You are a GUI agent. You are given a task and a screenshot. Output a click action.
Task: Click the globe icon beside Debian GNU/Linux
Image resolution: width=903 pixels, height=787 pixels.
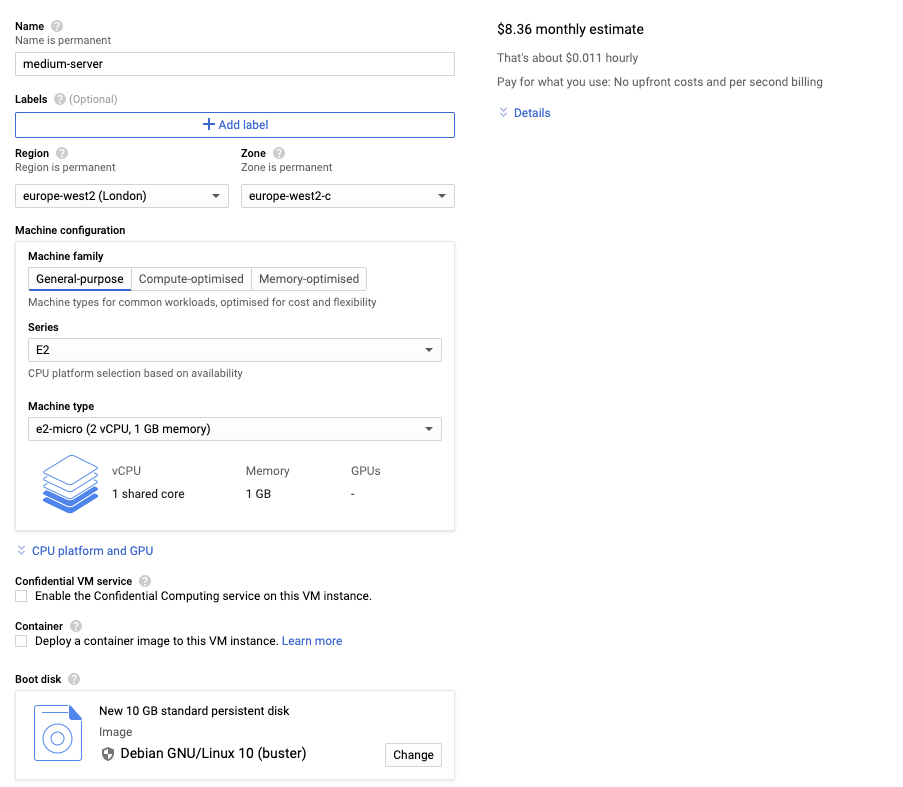(107, 754)
